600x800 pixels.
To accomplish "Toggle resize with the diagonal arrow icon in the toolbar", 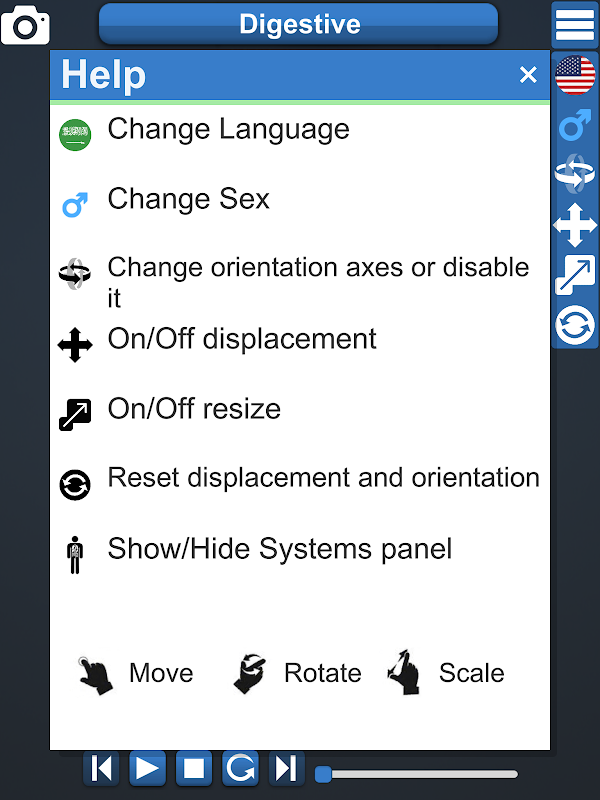I will click(575, 275).
